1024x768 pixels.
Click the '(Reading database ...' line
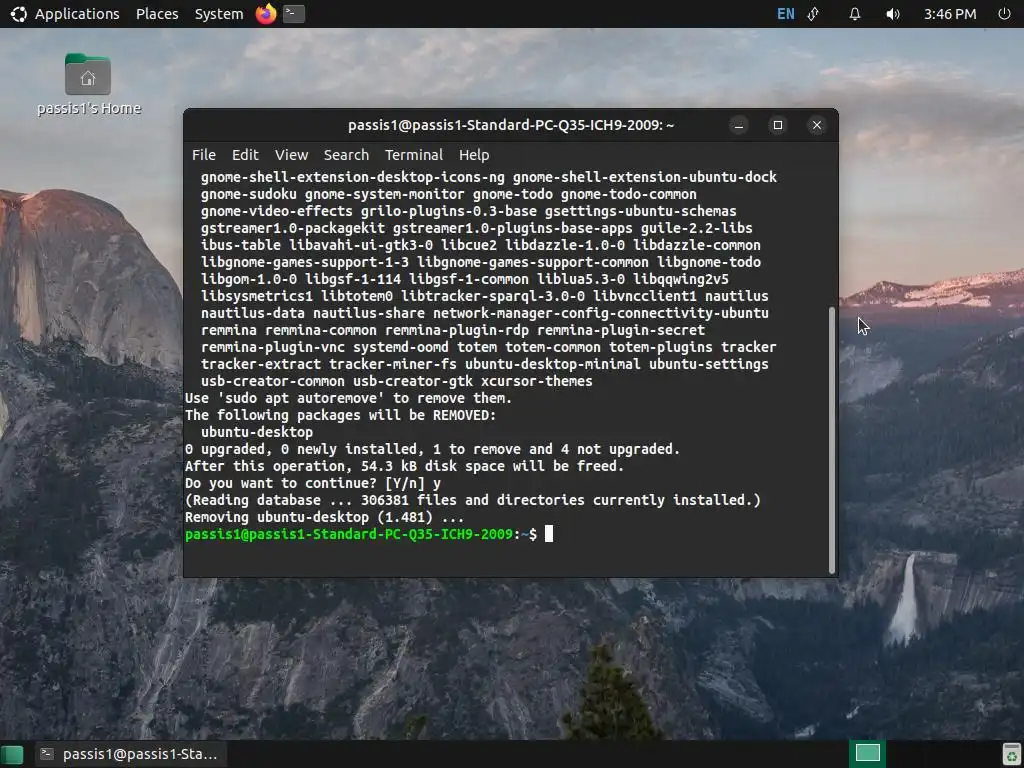point(473,500)
